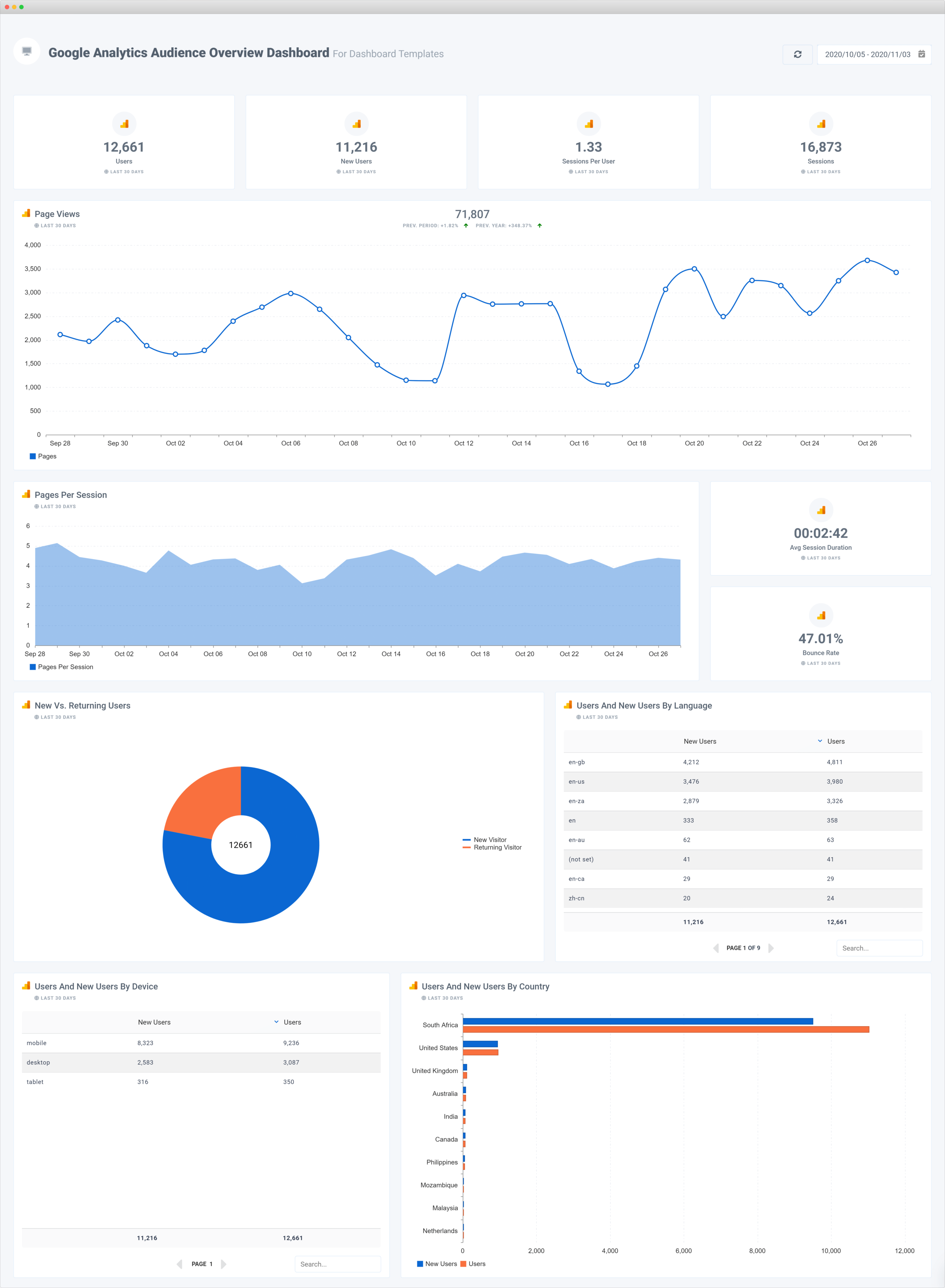Screen dimensions: 945x1288
Task: Click the analytics icon on Avg Session Duration card
Action: 821,510
